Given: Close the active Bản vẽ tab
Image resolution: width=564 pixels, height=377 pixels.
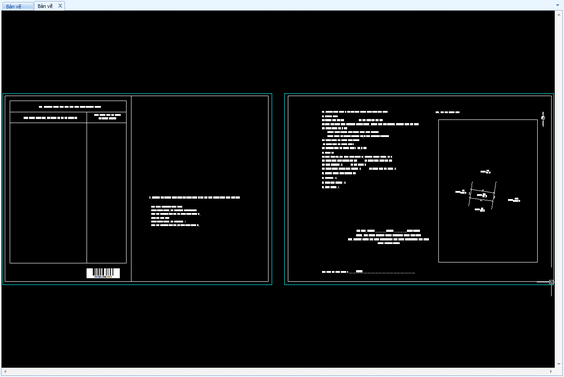Looking at the screenshot, I should (x=60, y=6).
